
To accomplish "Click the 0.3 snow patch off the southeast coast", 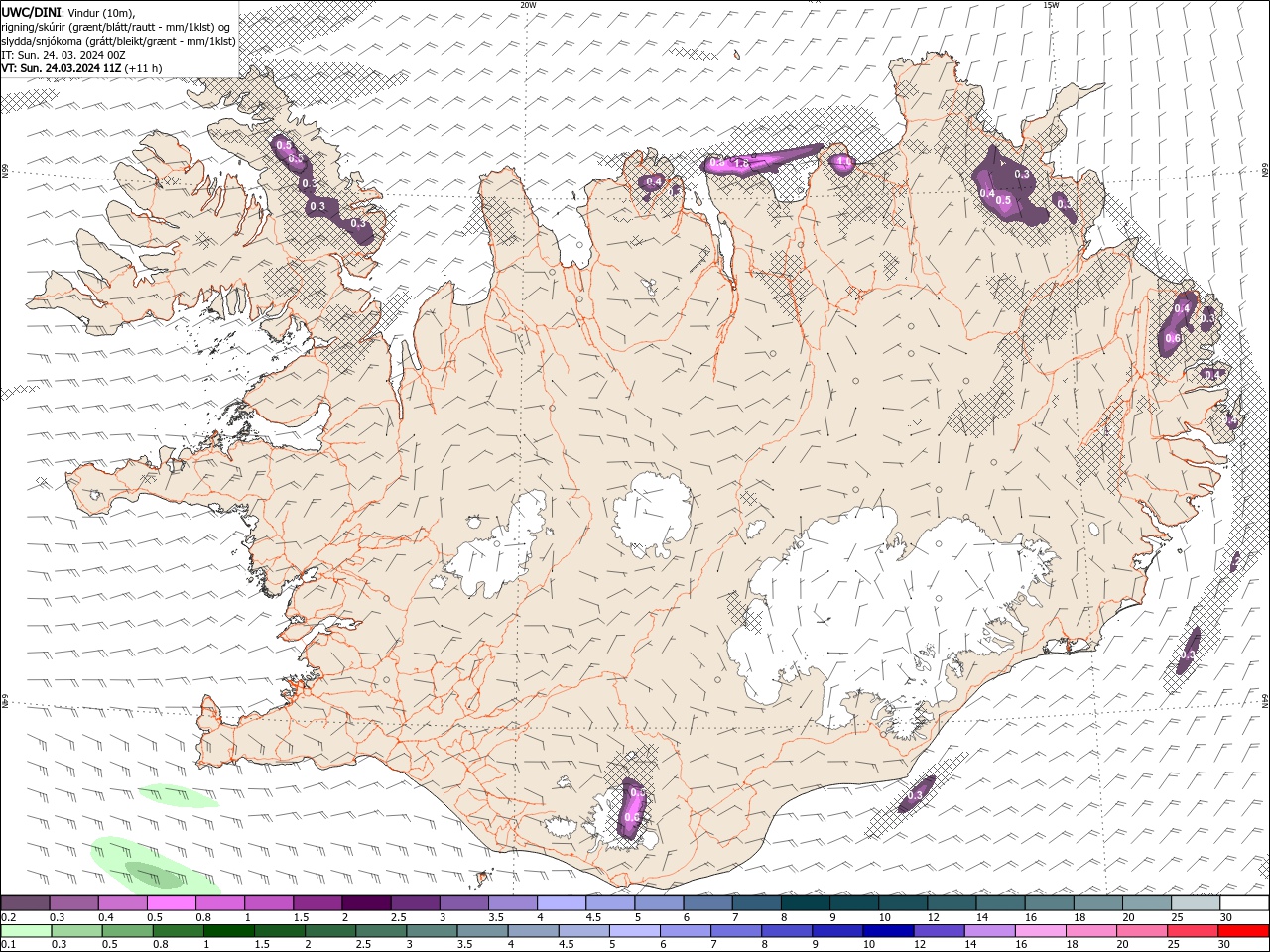I will [1188, 653].
